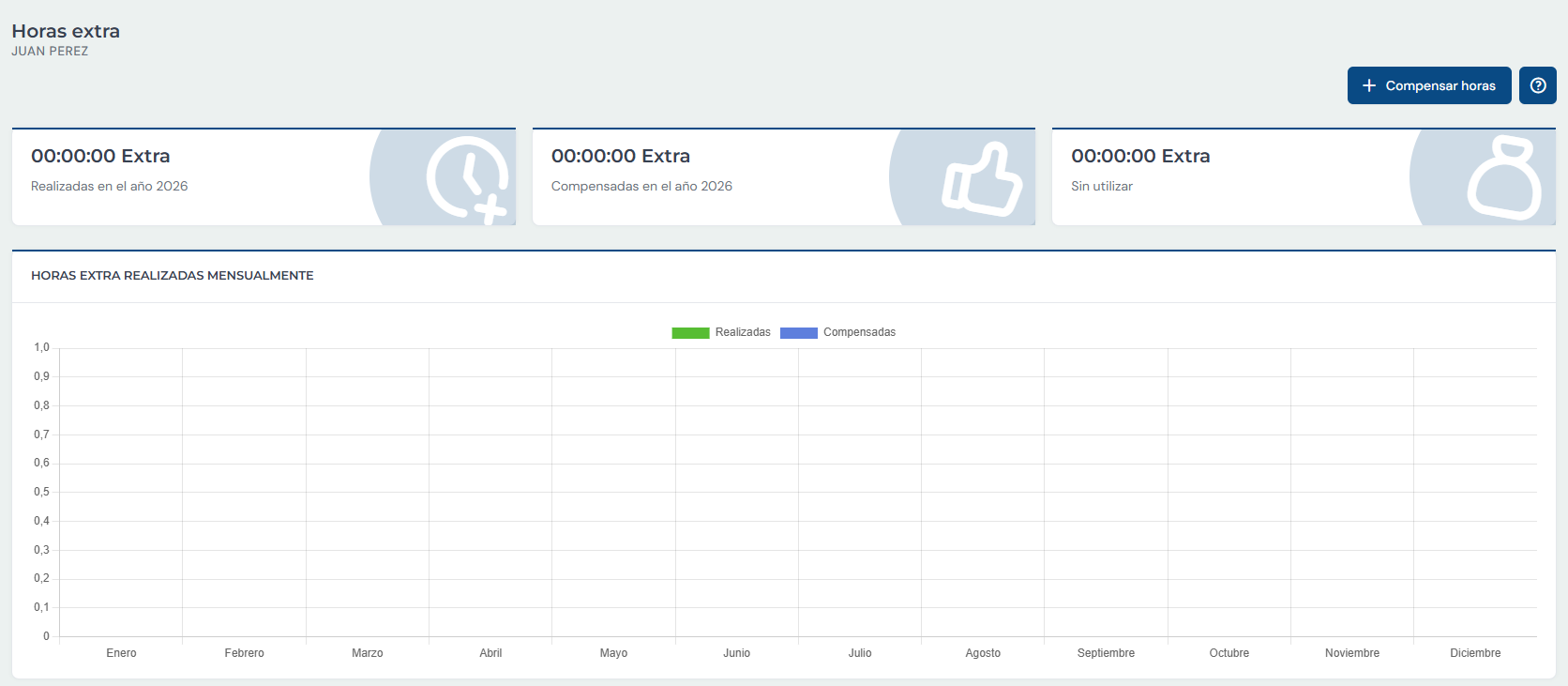Select the 'Compensadas en el año 2026' text
Screen dimensions: 1568x686
tap(641, 186)
